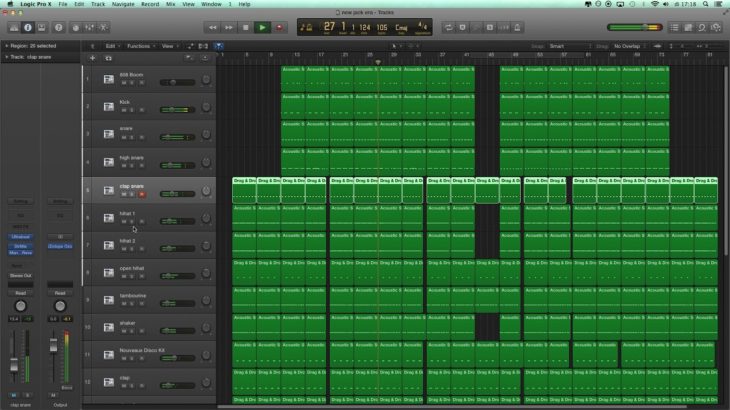Image resolution: width=730 pixels, height=410 pixels.
Task: Click the Stop transport button
Action: click(245, 27)
